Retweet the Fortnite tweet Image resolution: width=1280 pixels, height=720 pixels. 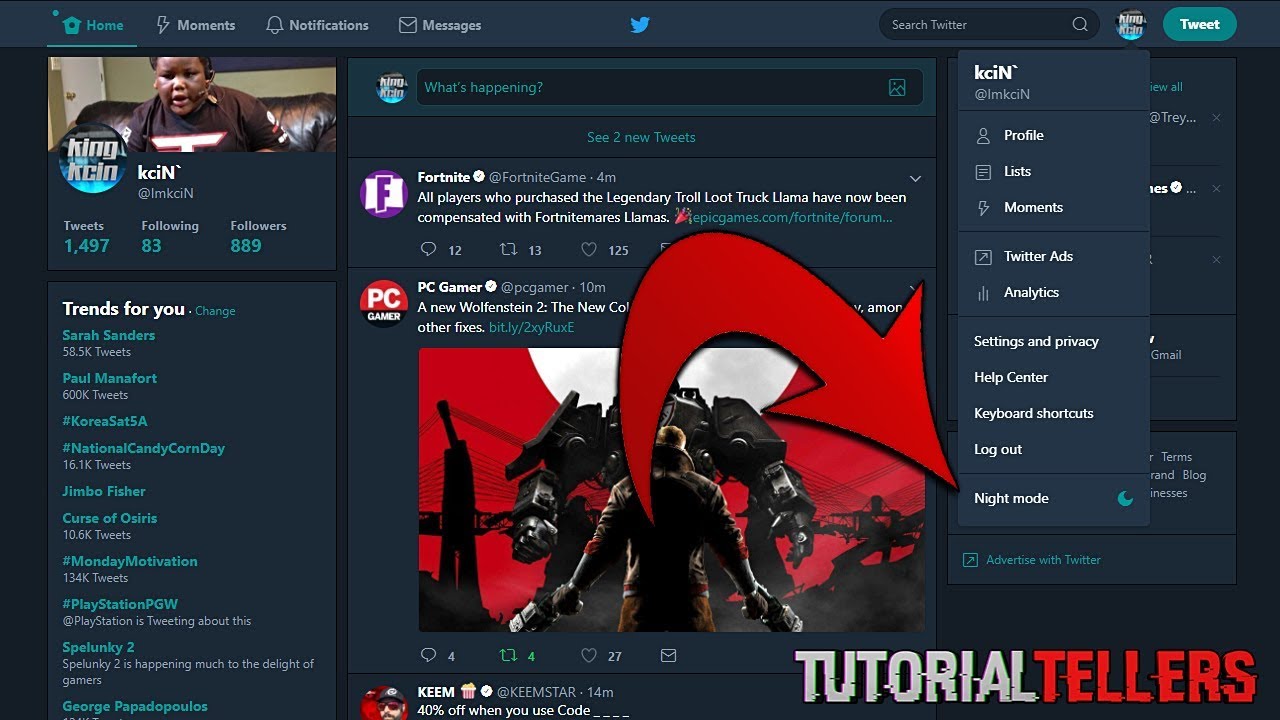(x=508, y=249)
